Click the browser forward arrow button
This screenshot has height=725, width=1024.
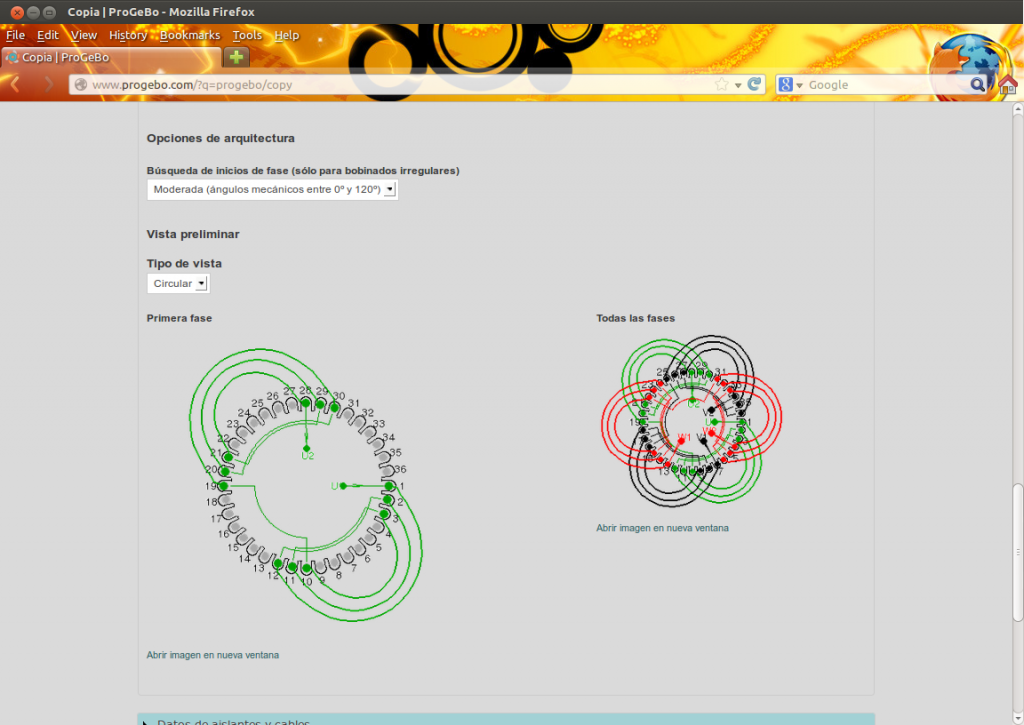pos(47,85)
